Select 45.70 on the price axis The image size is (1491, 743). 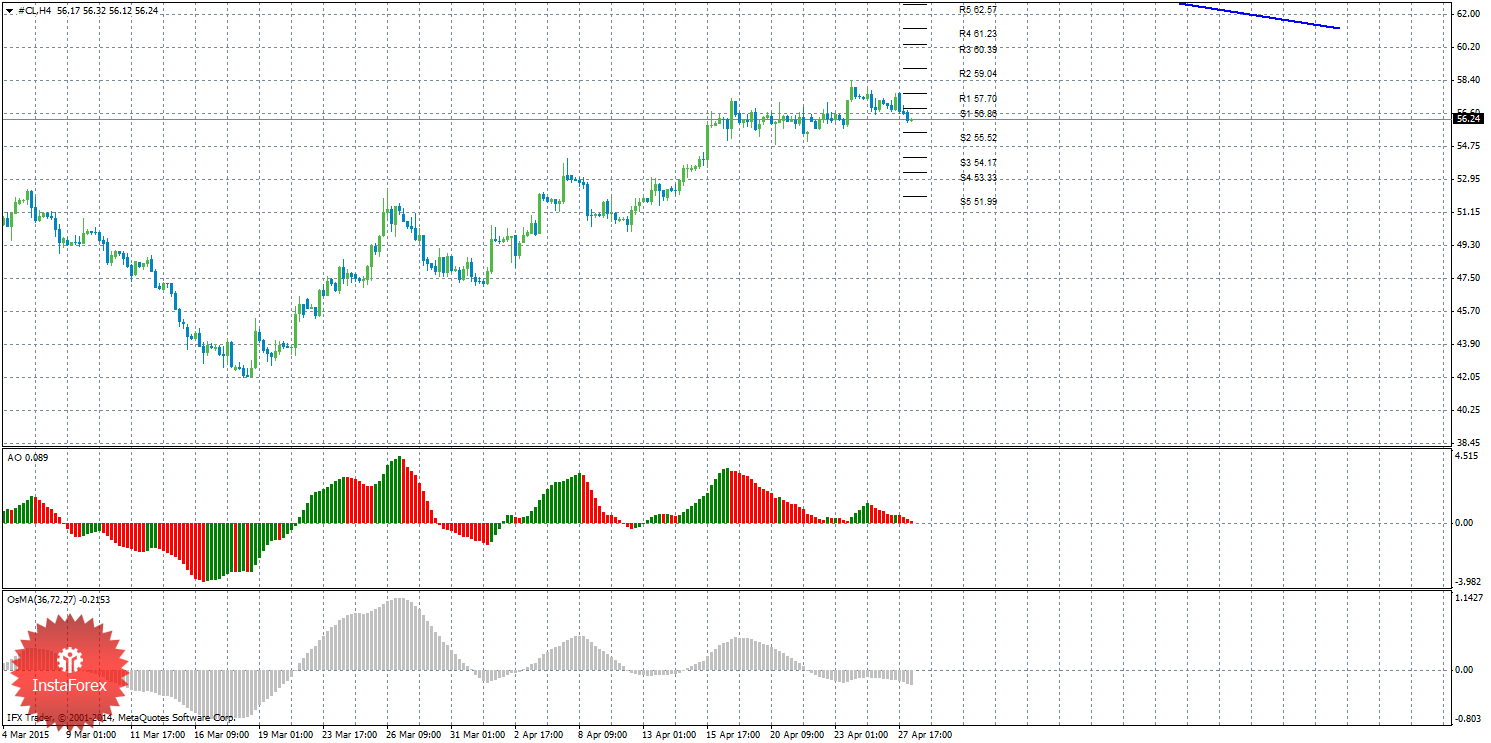(1468, 311)
